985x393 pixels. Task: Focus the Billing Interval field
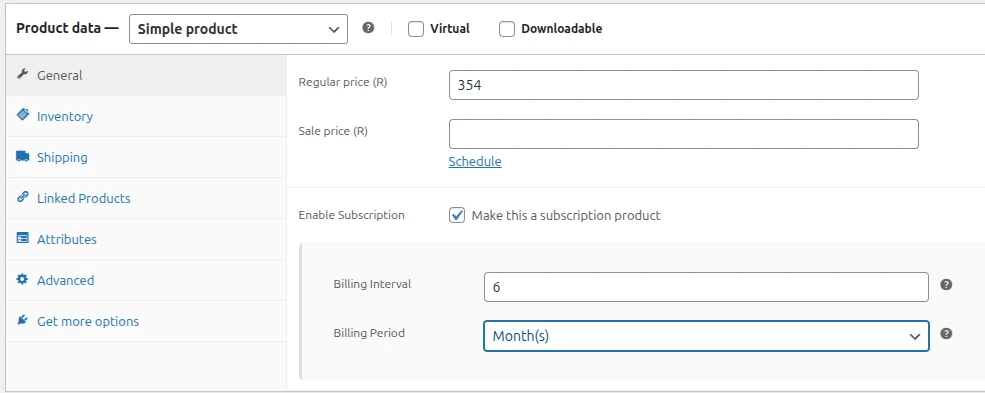(x=706, y=287)
